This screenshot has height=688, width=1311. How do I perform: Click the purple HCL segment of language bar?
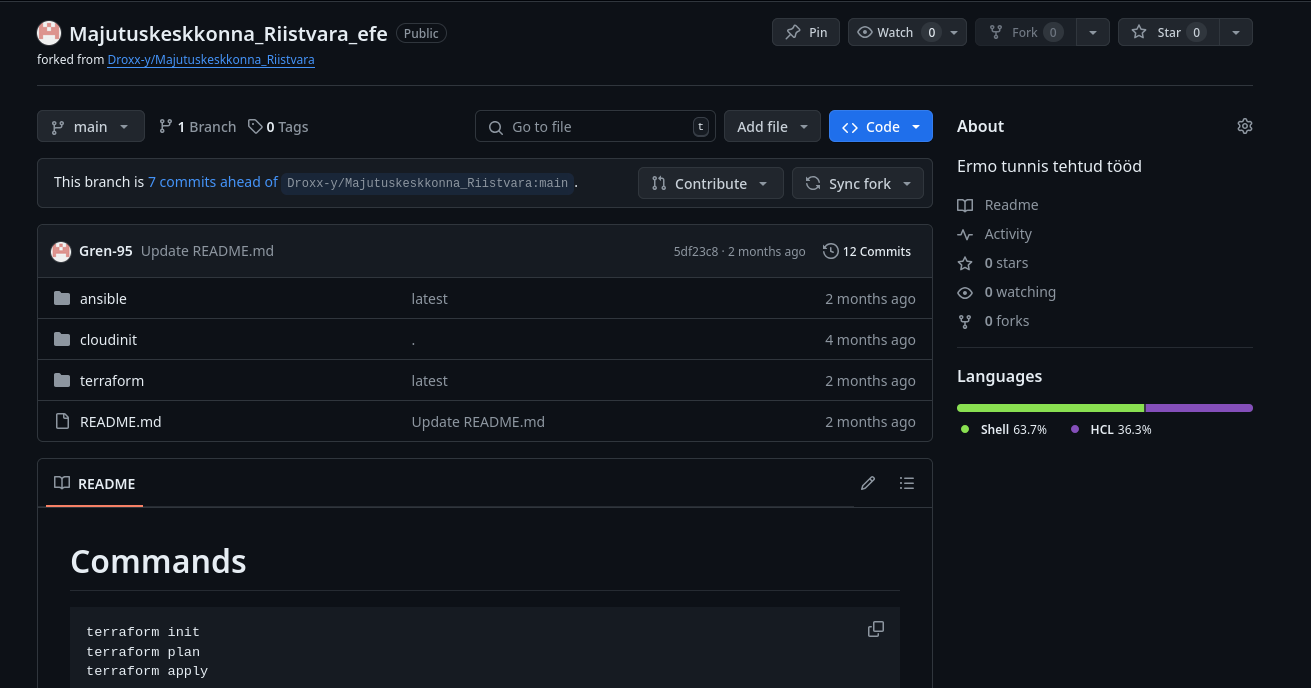1199,408
